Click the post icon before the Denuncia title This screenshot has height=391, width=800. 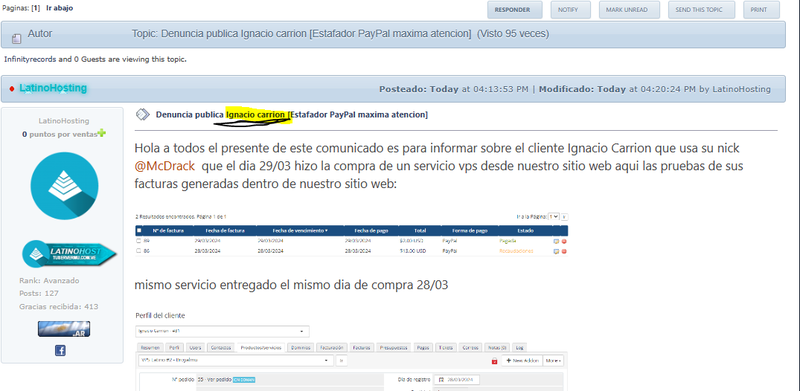pyautogui.click(x=143, y=114)
